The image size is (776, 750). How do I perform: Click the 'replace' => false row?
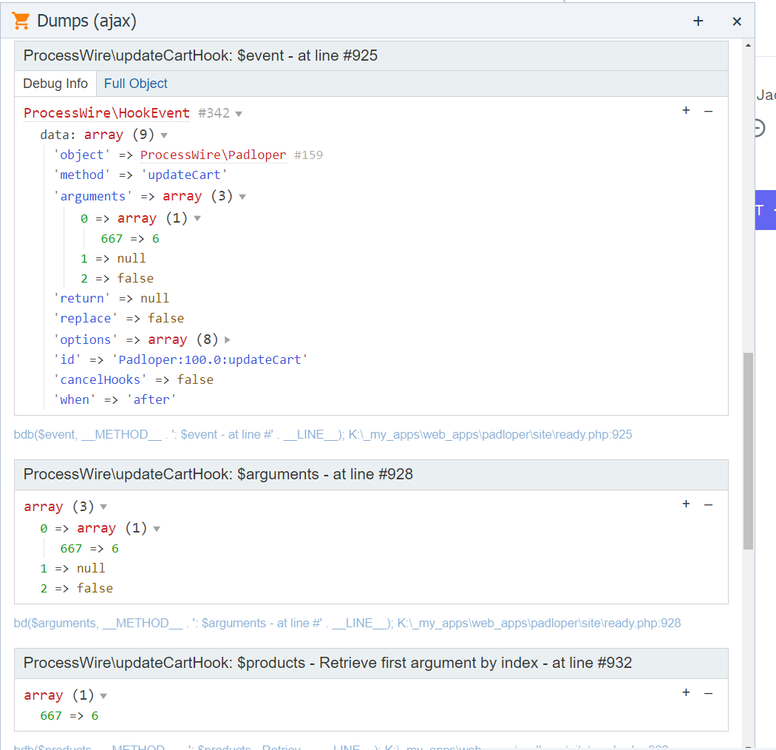[119, 319]
